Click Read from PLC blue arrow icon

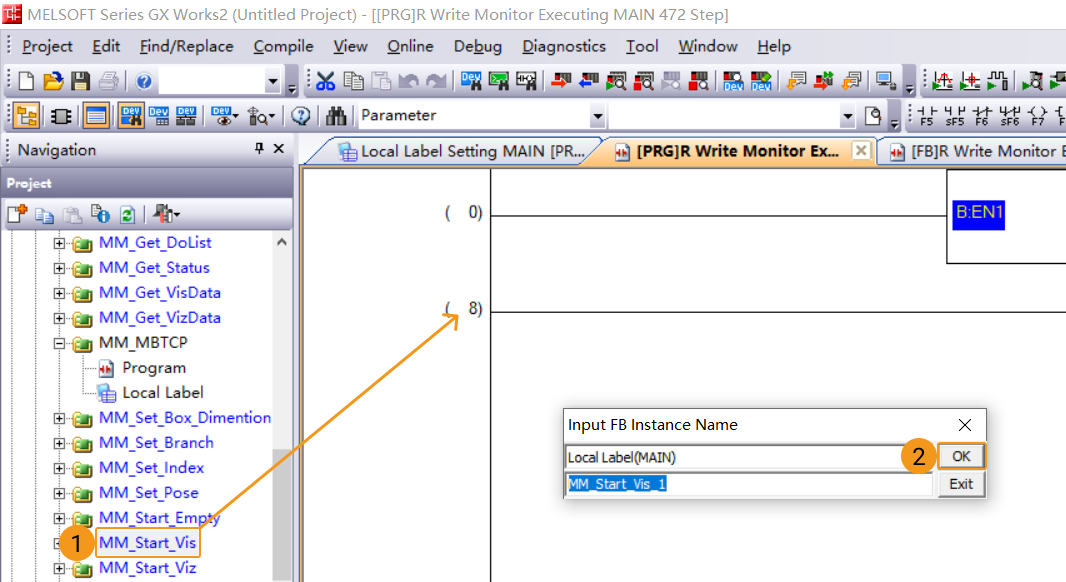[x=588, y=81]
